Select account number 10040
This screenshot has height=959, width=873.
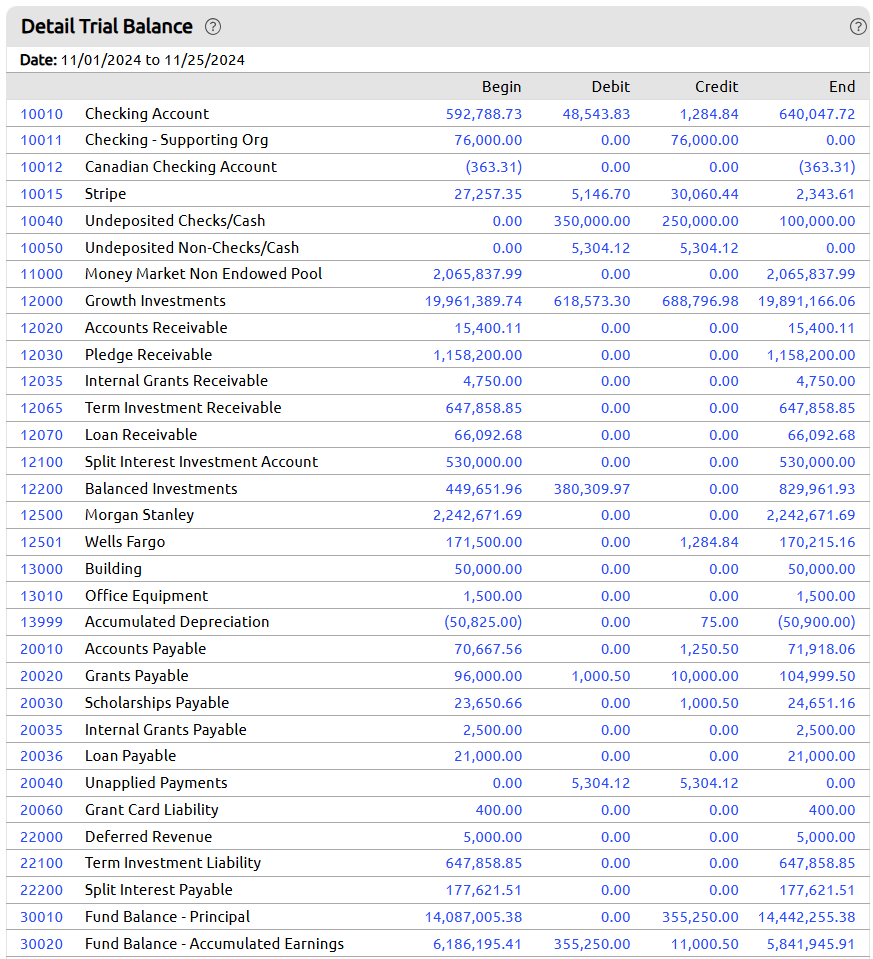pyautogui.click(x=42, y=221)
